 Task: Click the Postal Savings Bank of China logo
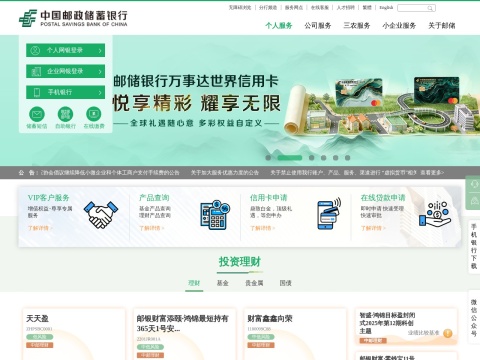73,18
